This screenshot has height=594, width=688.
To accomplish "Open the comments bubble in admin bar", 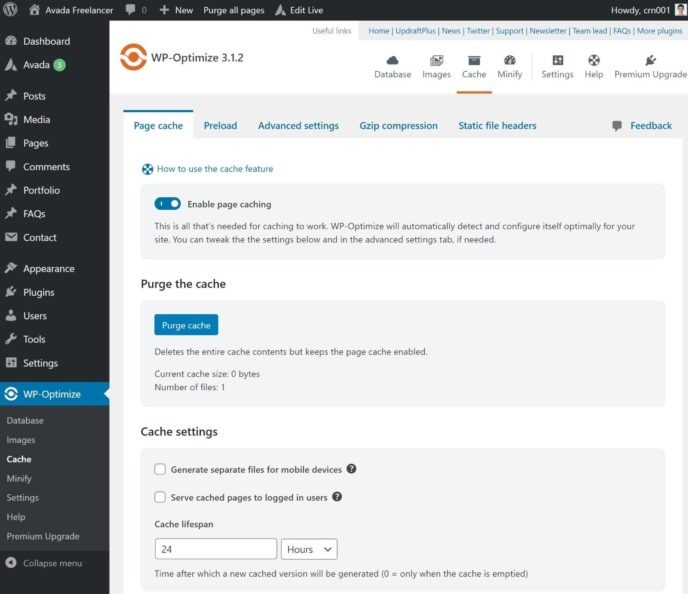I will (x=130, y=10).
